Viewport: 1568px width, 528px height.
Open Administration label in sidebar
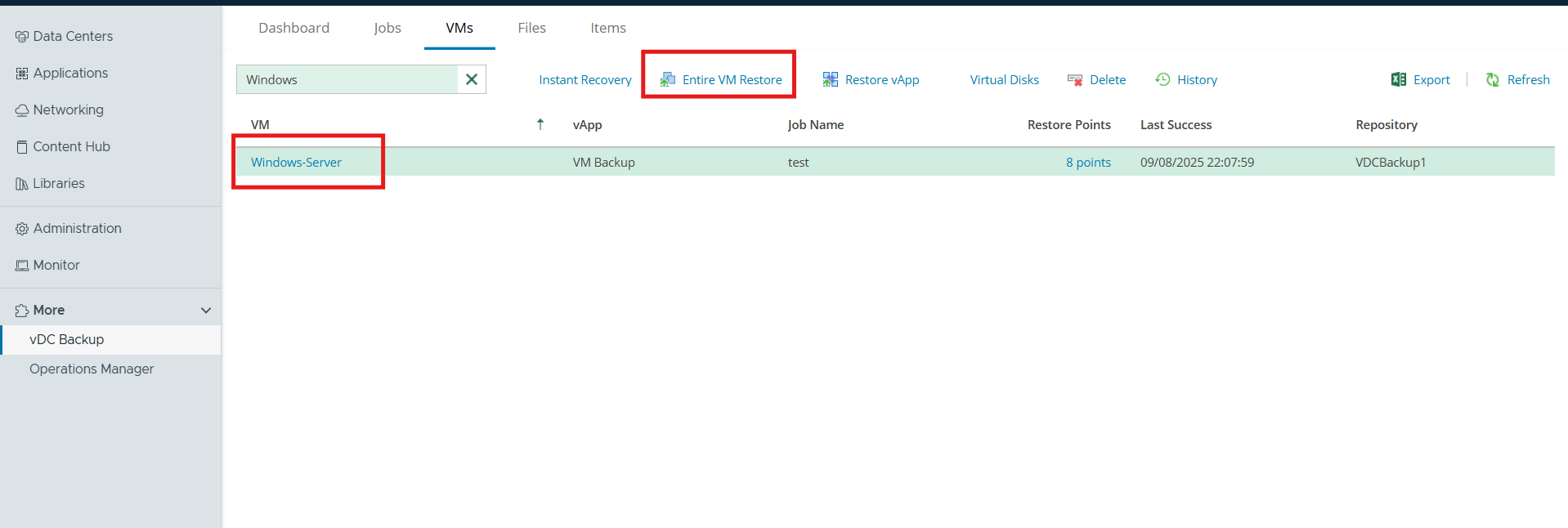78,229
